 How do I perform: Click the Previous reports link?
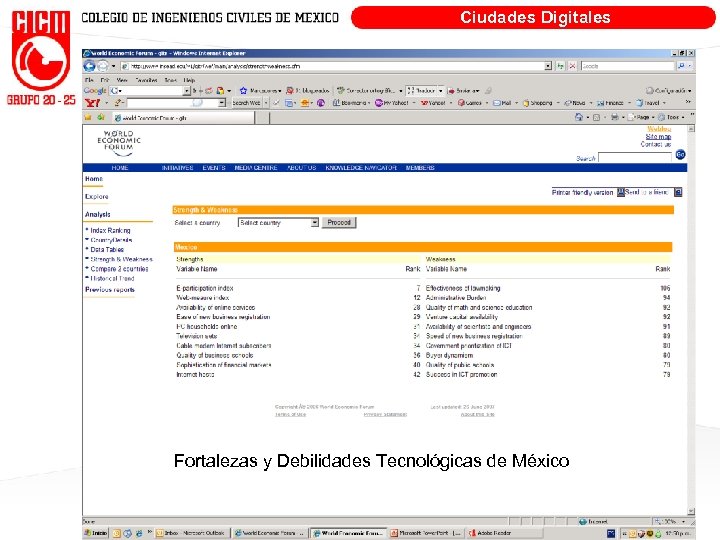pos(110,290)
